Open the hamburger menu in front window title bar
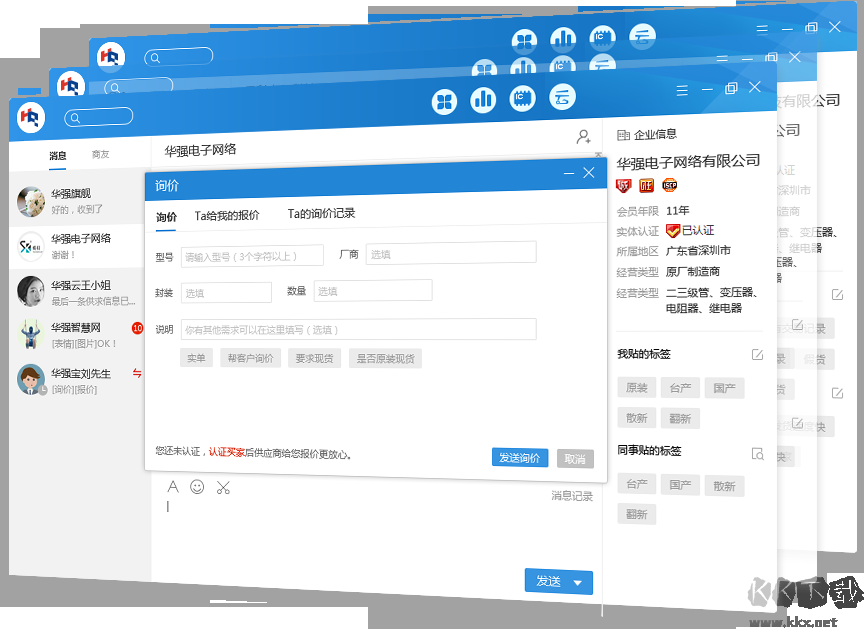Screen dimensions: 864x629 (x=682, y=90)
